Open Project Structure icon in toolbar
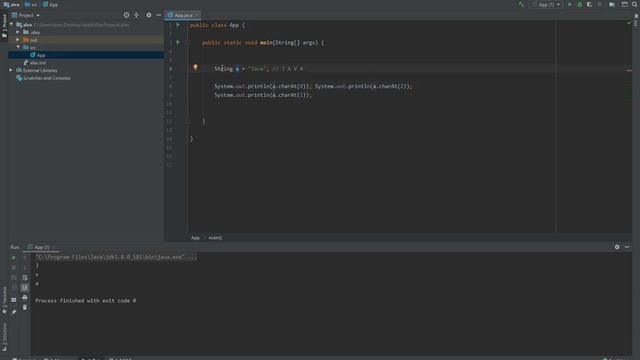The width and height of the screenshot is (640, 360). click(624, 4)
